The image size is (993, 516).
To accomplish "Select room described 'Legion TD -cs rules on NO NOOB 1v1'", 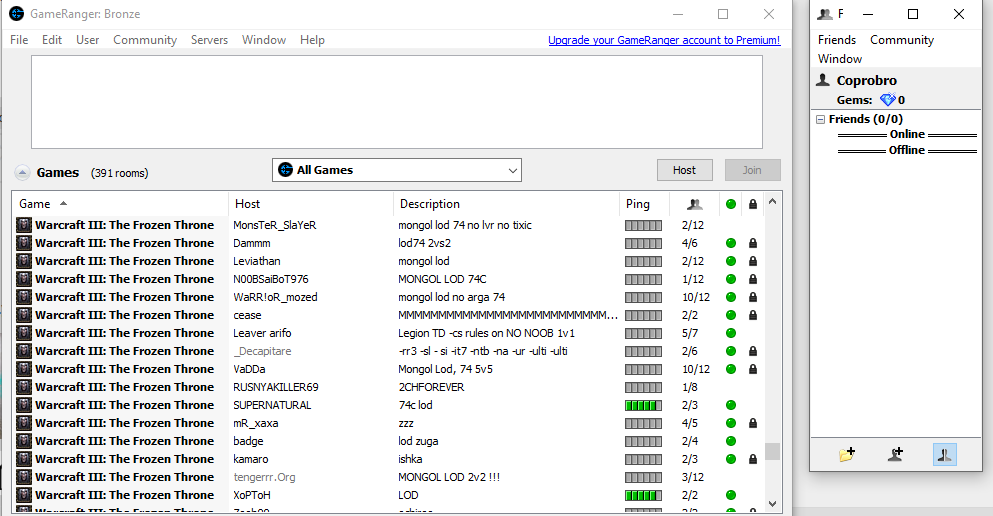I will pos(389,333).
